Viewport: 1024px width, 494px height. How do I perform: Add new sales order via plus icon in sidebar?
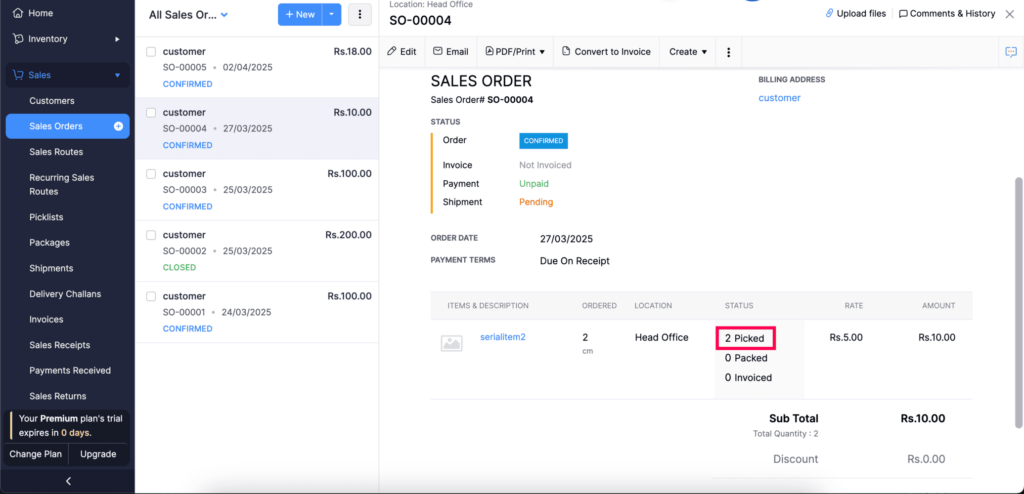(x=118, y=126)
